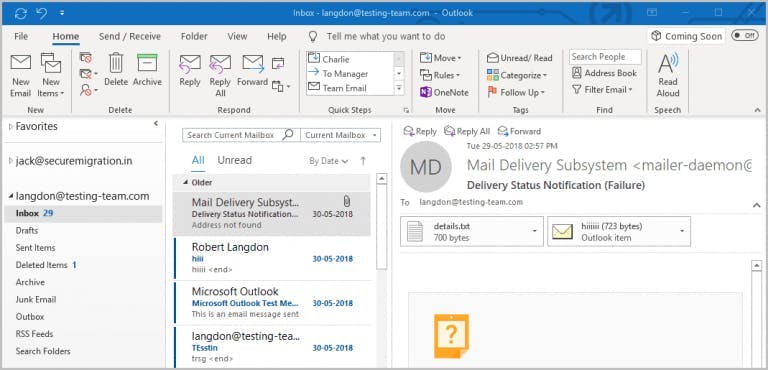Open the By Date sort dropdown
This screenshot has height=370, width=768.
[329, 161]
